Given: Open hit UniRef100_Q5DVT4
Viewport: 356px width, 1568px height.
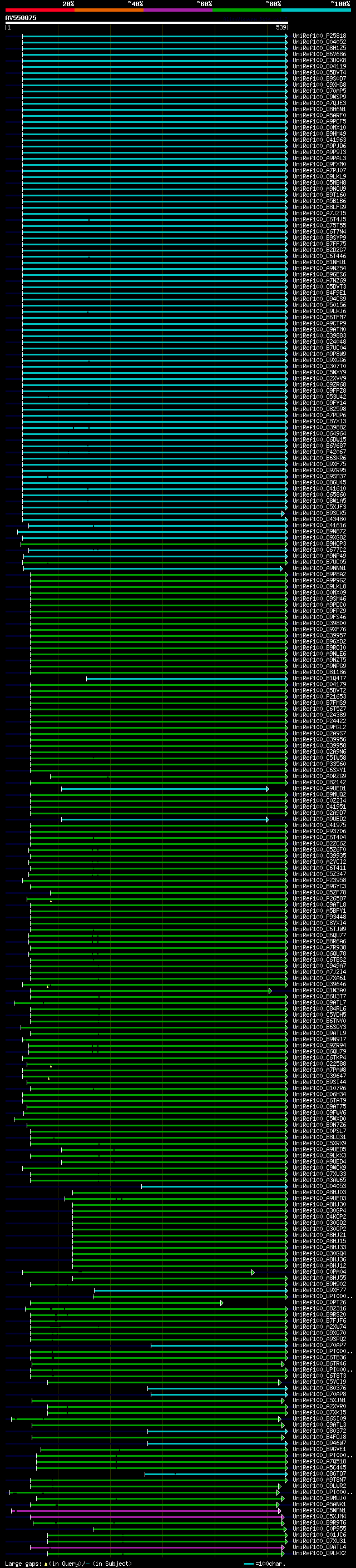Looking at the screenshot, I should (x=319, y=73).
